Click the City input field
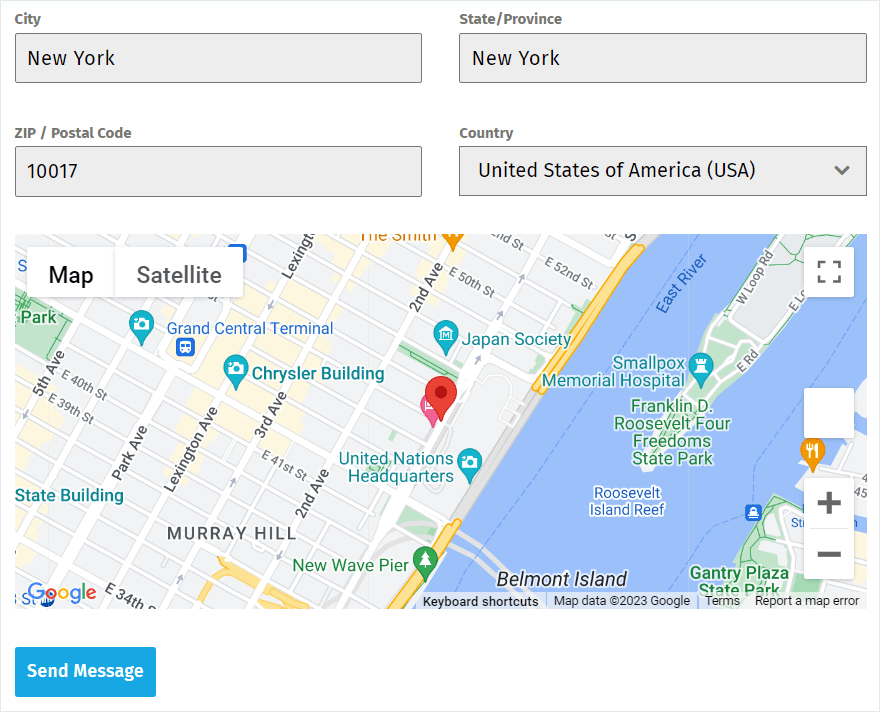The image size is (880, 712). pyautogui.click(x=218, y=58)
